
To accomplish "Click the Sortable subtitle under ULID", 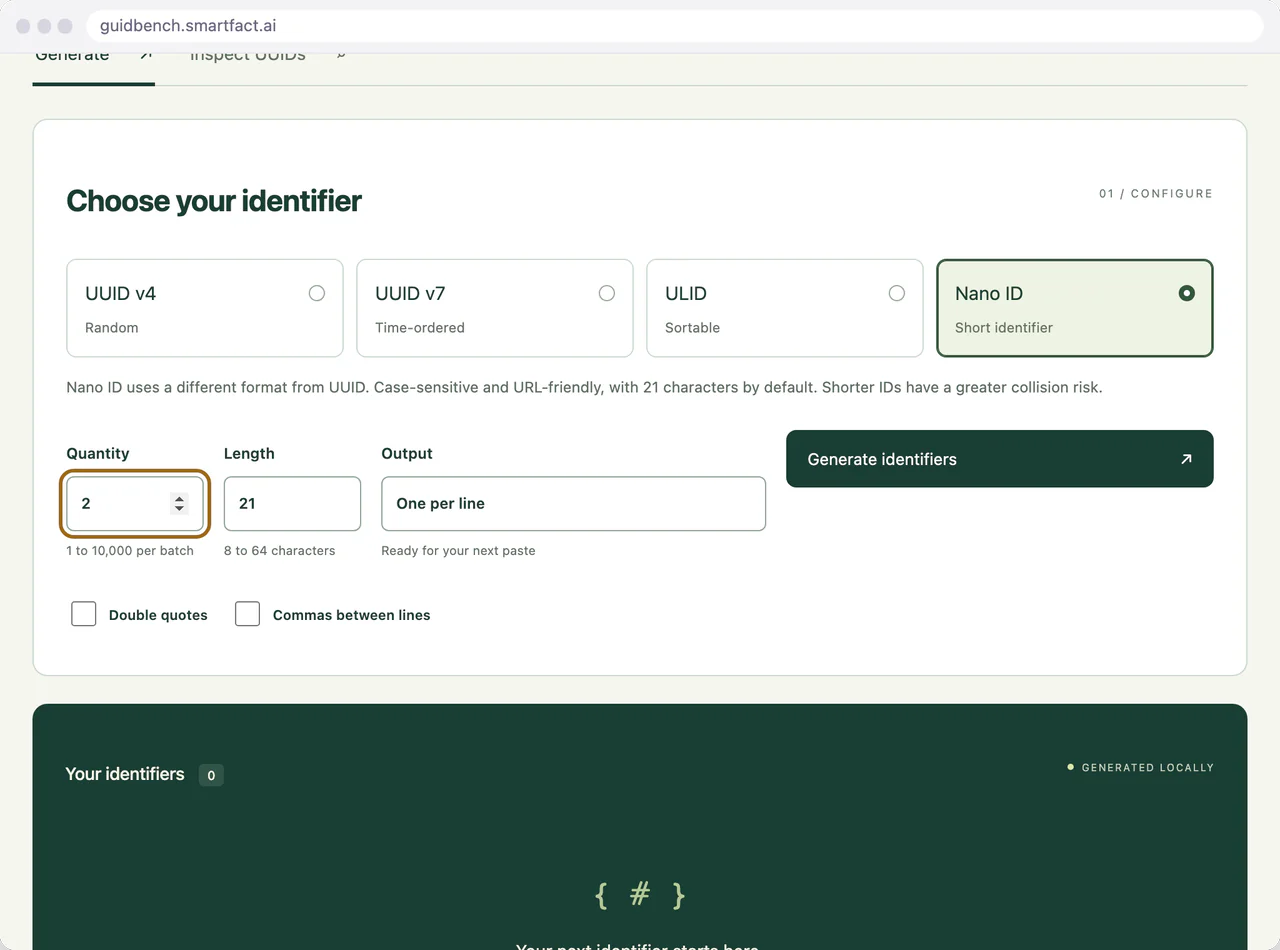I will (x=692, y=328).
